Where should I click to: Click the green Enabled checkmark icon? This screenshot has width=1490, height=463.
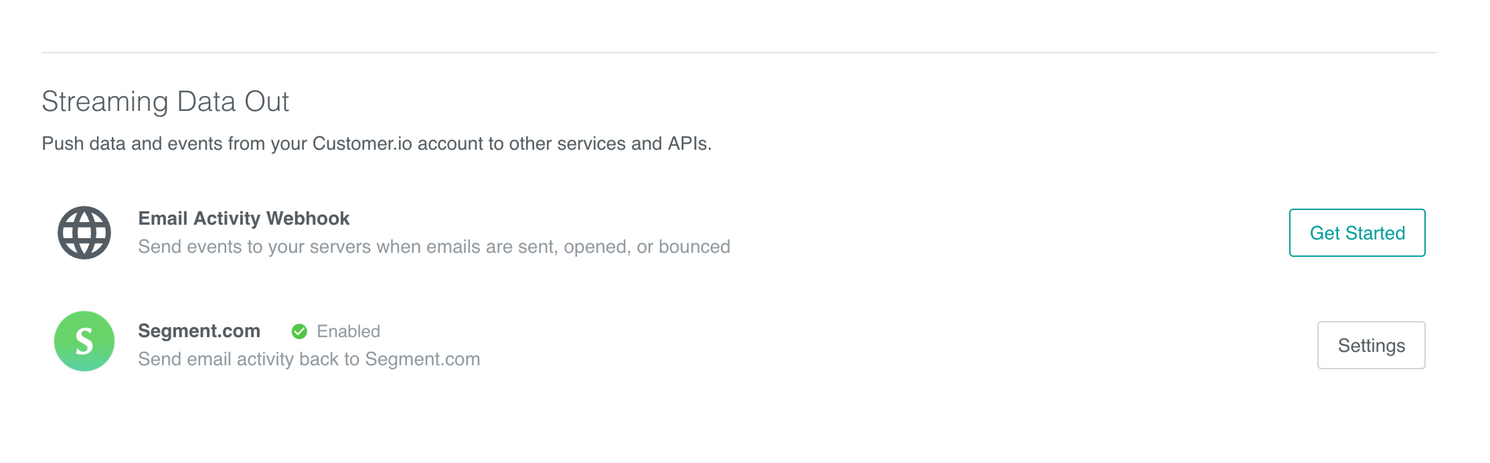click(299, 331)
